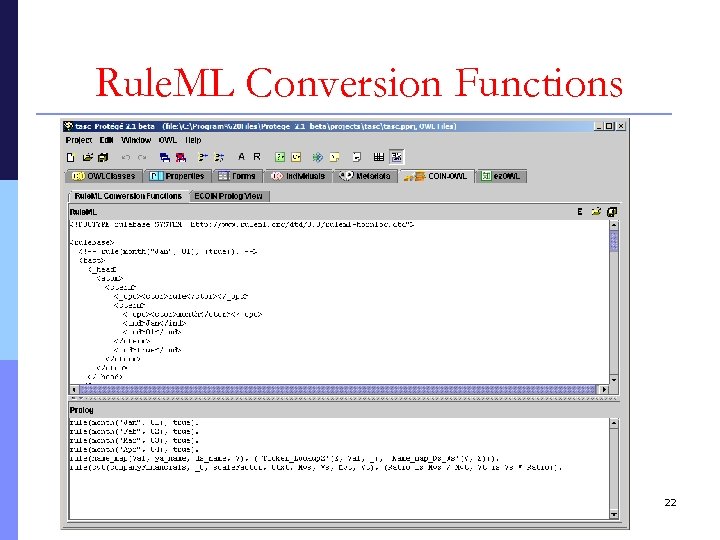Click the red cascading windows toolbar icon
Screen dimensions: 720x540
tap(181, 158)
